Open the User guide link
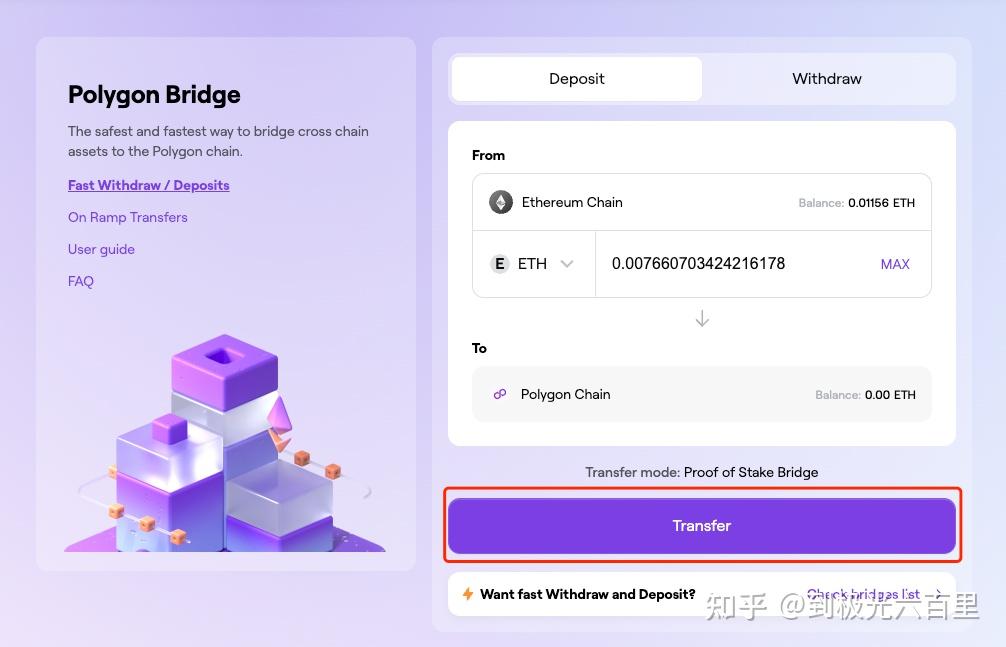The width and height of the screenshot is (1006, 647). (101, 249)
